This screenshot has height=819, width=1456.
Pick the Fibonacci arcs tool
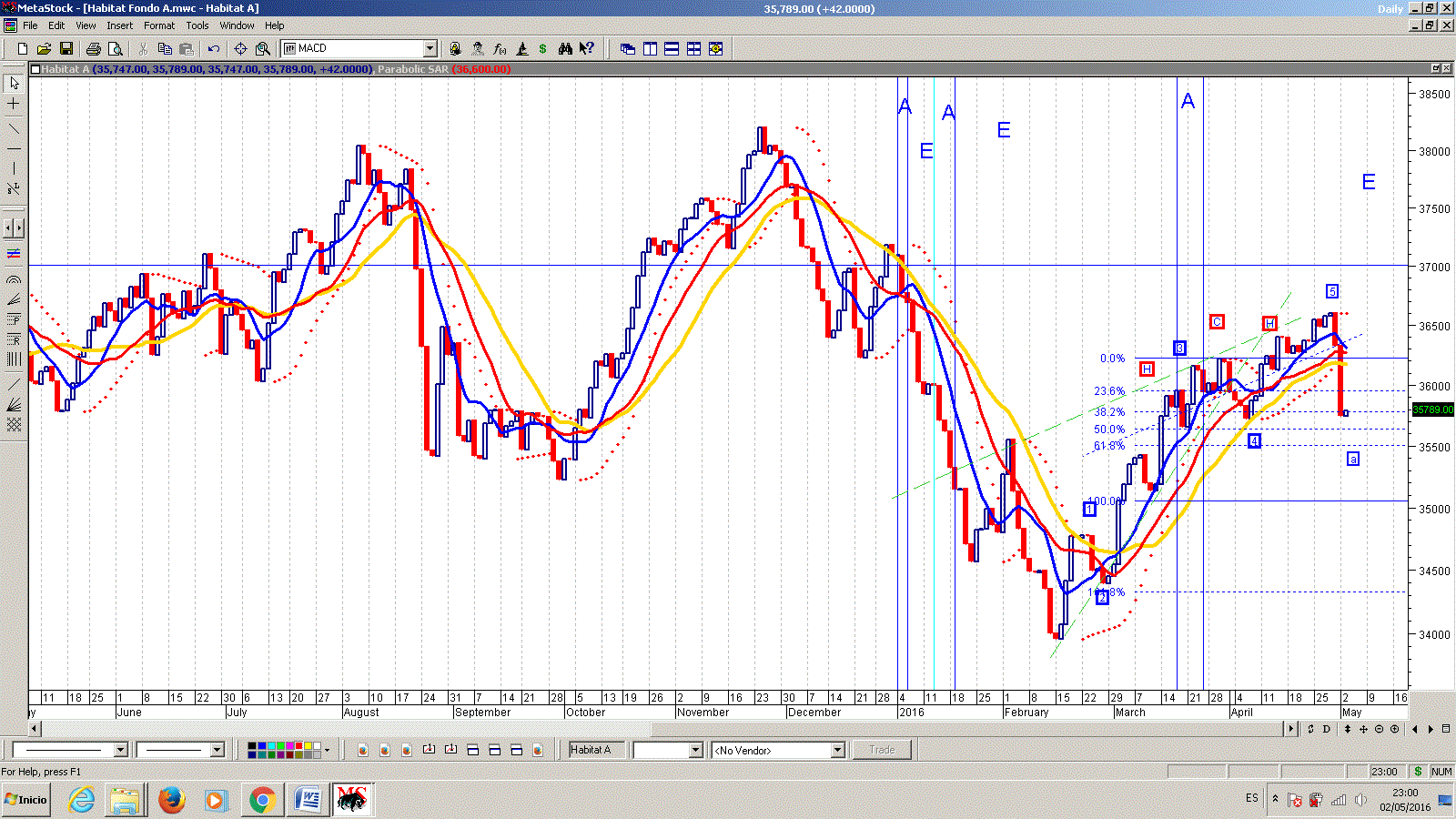point(14,279)
